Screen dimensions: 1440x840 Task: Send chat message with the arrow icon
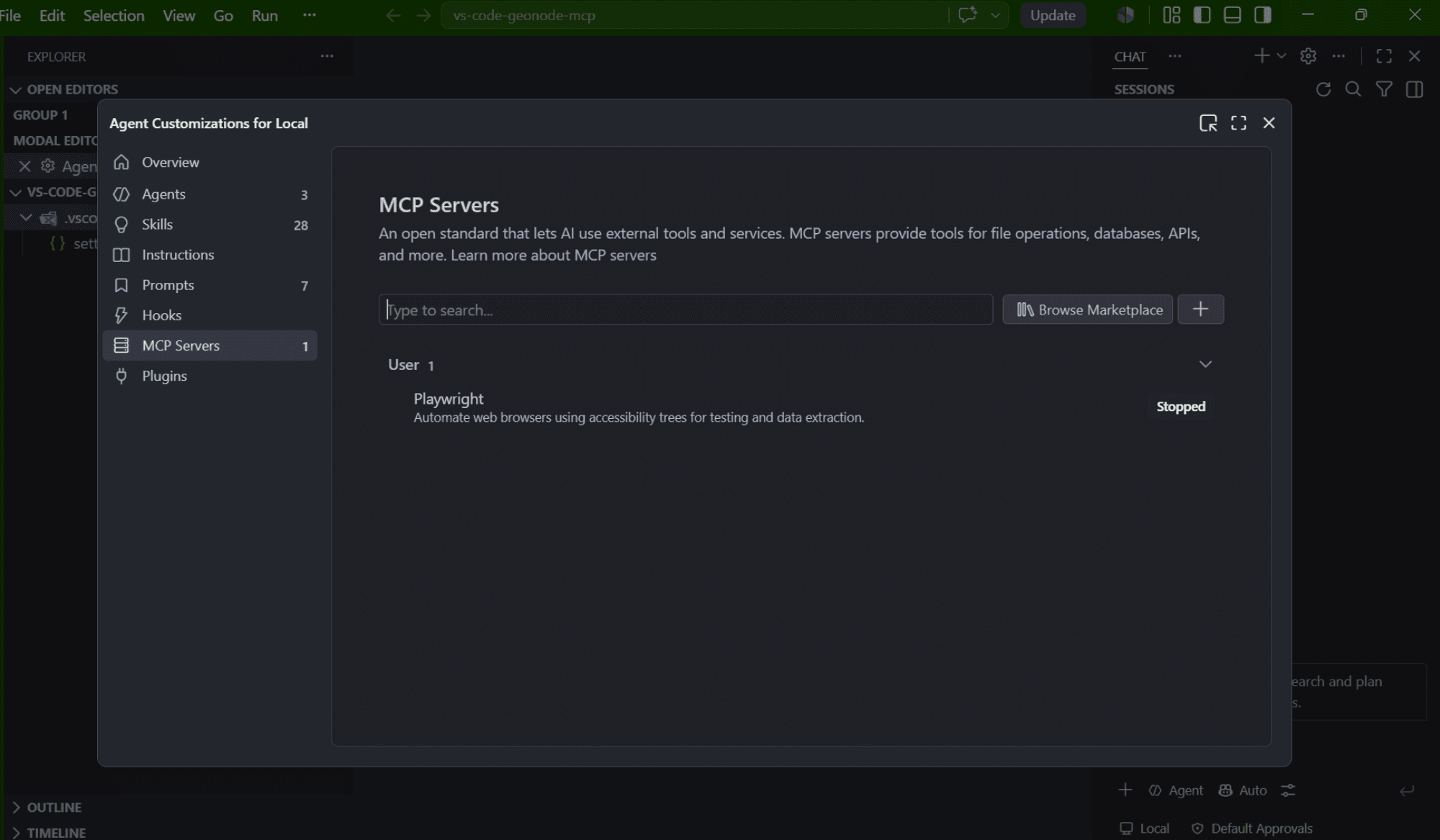(x=1406, y=790)
